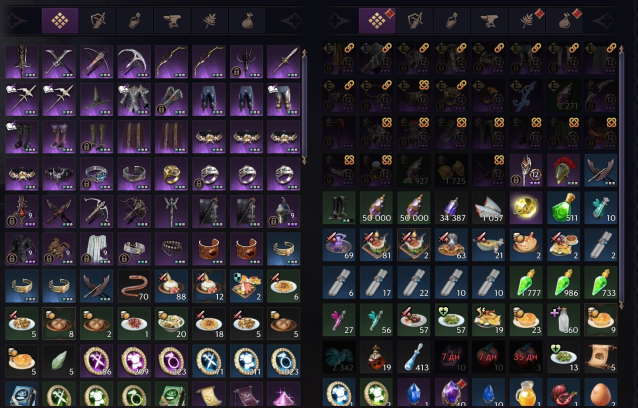Screen dimensions: 638x408
Task: Click the crystal stack showing 34 387
Action: click(x=451, y=207)
